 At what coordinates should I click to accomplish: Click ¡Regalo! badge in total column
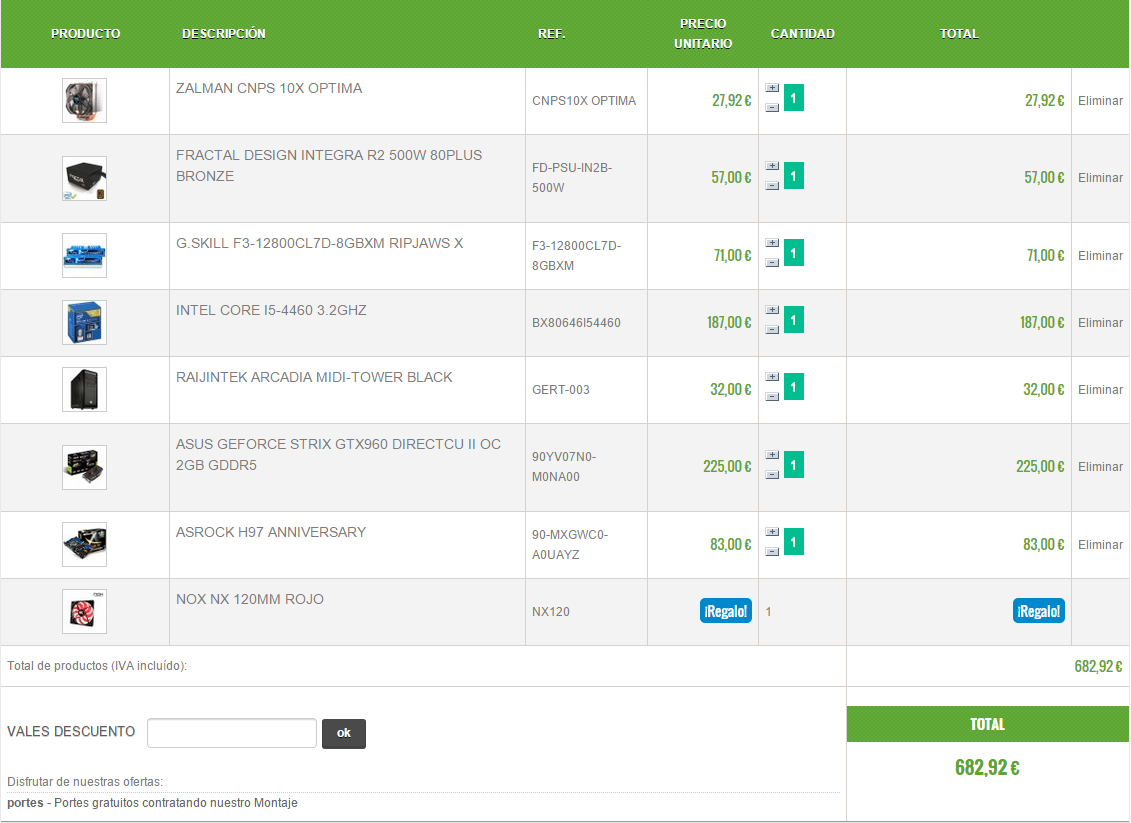[x=1039, y=611]
